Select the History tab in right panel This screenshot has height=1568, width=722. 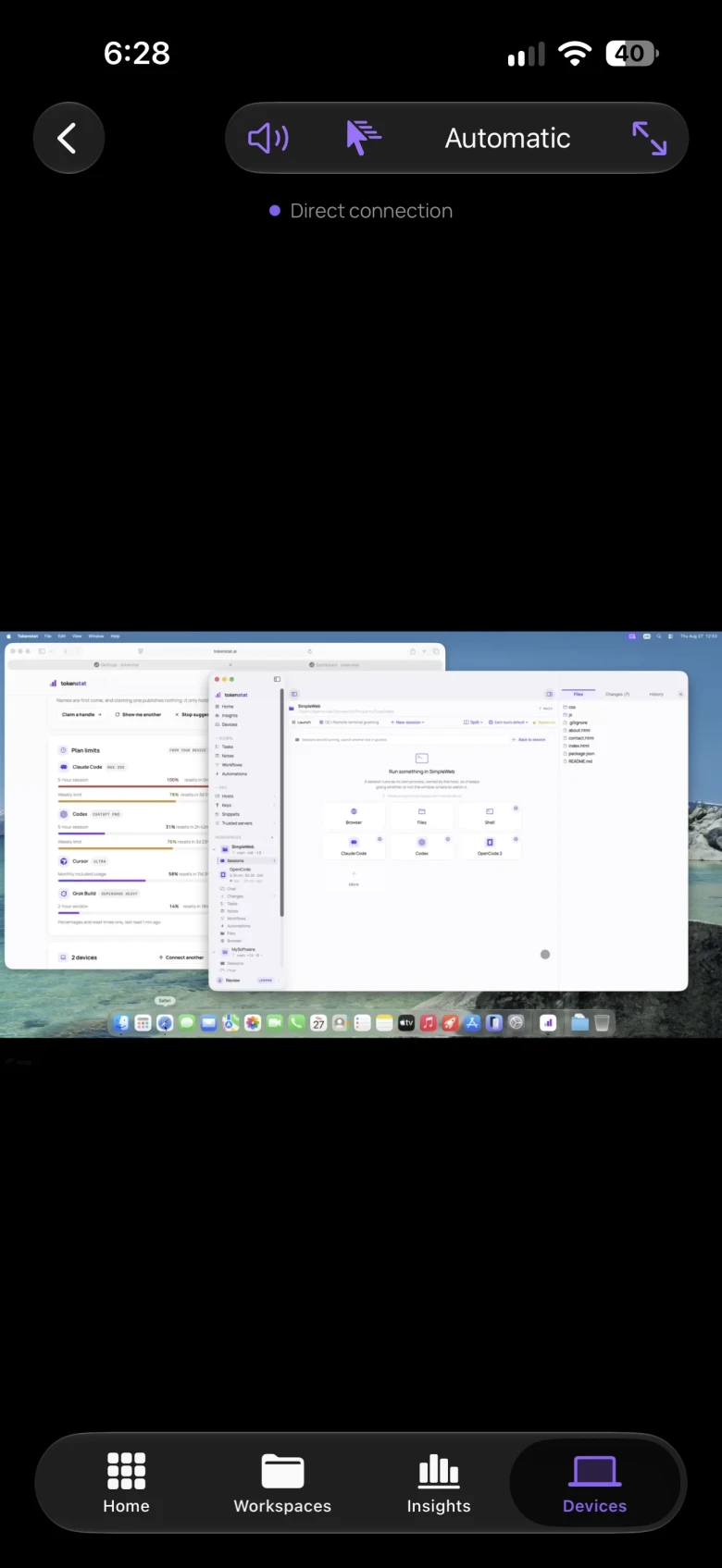click(656, 694)
